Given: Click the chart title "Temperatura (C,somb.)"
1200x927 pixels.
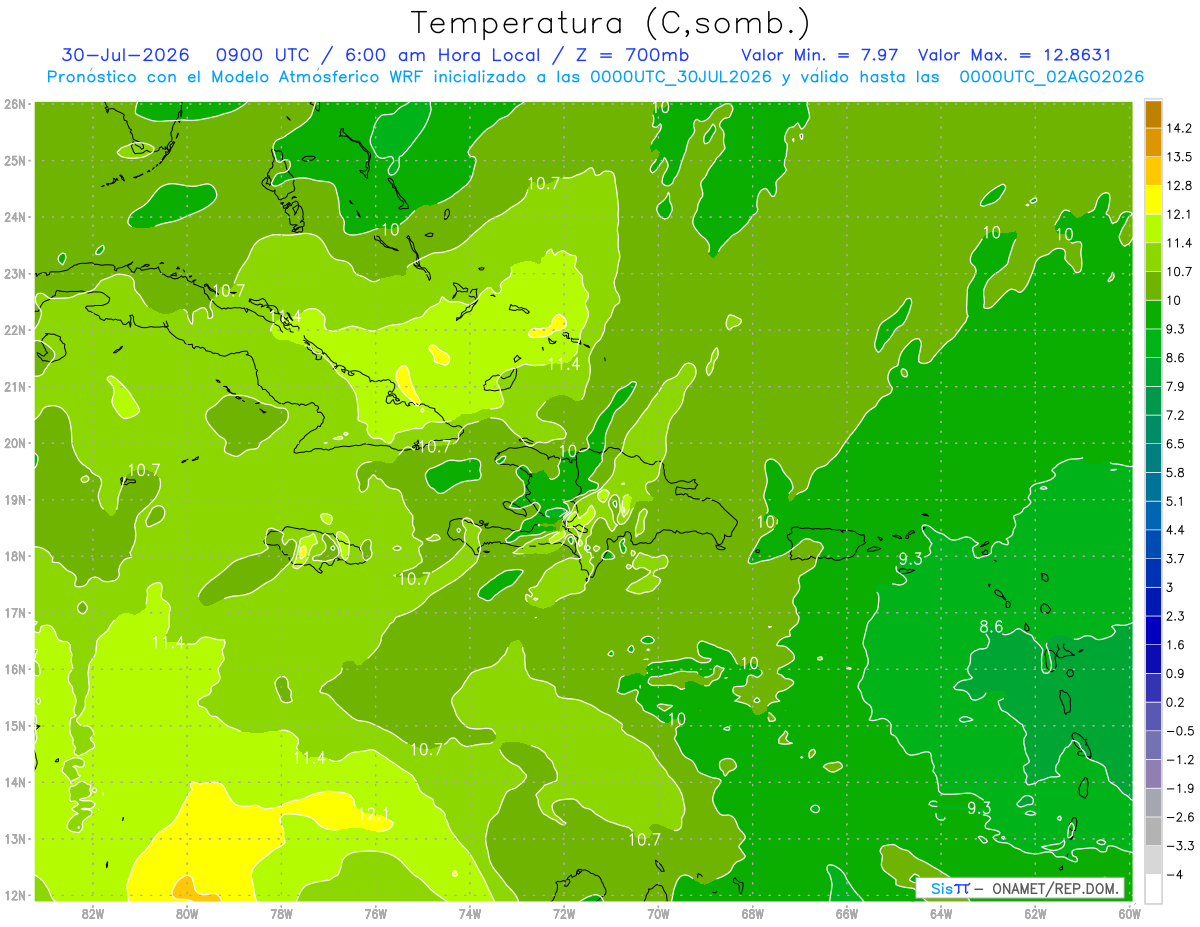Looking at the screenshot, I should tap(611, 22).
